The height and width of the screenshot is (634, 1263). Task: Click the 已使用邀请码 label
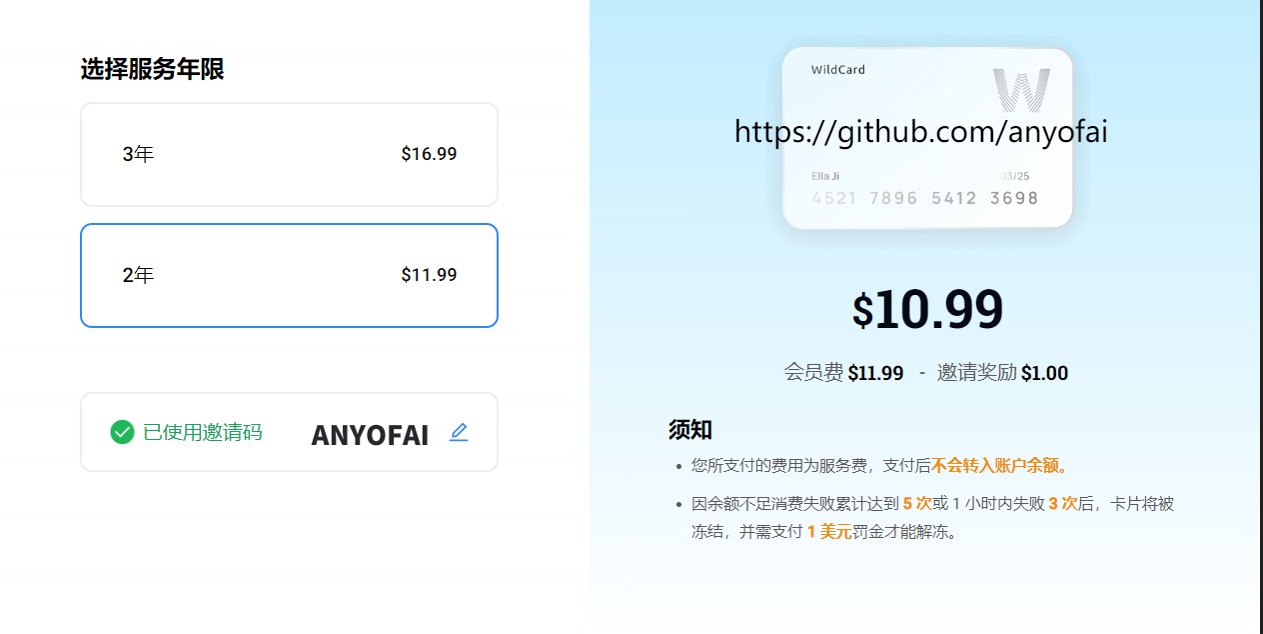(x=203, y=432)
